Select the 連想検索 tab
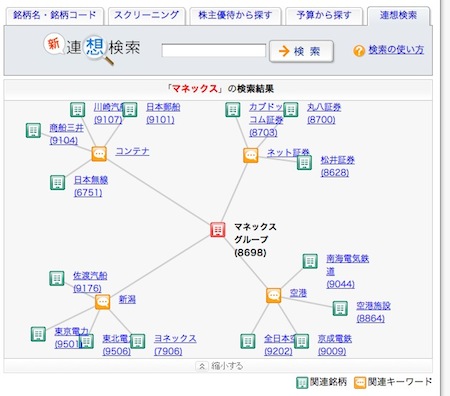The width and height of the screenshot is (450, 396). point(398,15)
